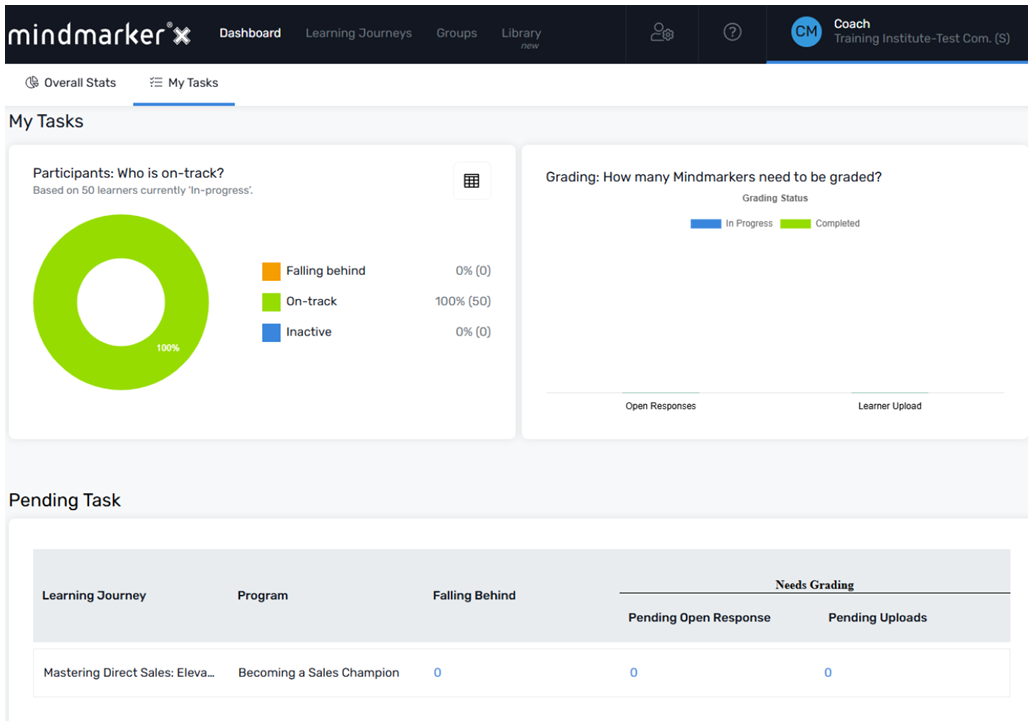Screen dimensions: 1033x726
Task: Click the Grading Mindmarkers question title
Action: click(x=713, y=177)
